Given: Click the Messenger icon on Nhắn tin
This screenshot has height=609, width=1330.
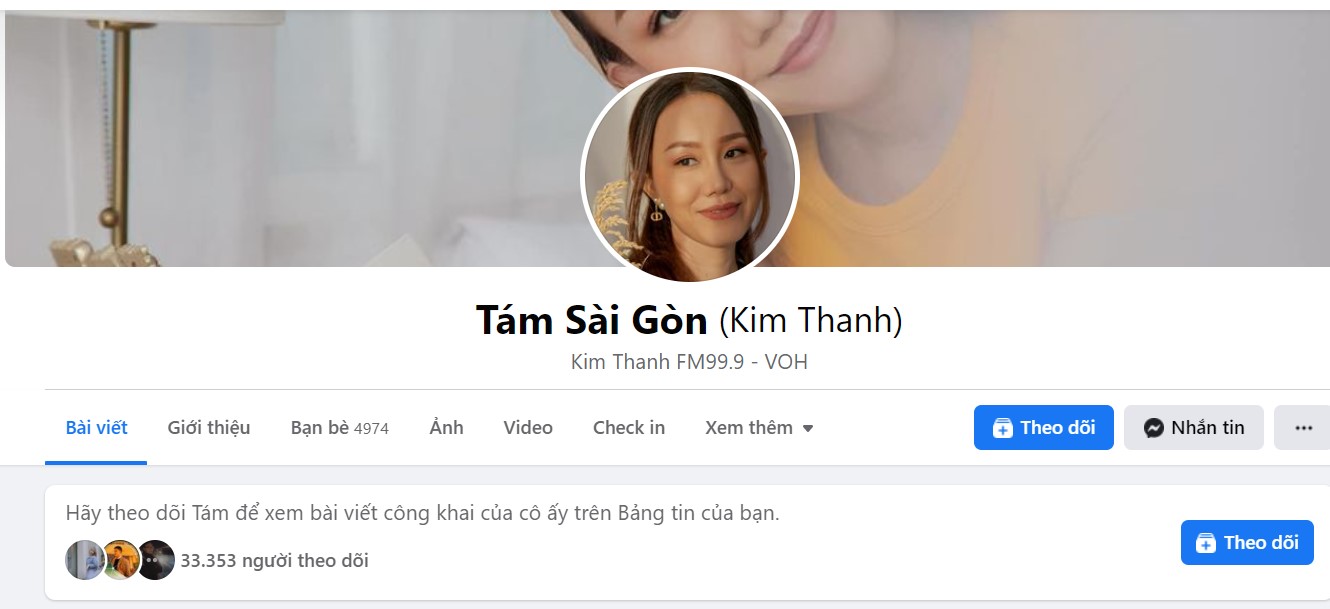Looking at the screenshot, I should pos(1153,428).
